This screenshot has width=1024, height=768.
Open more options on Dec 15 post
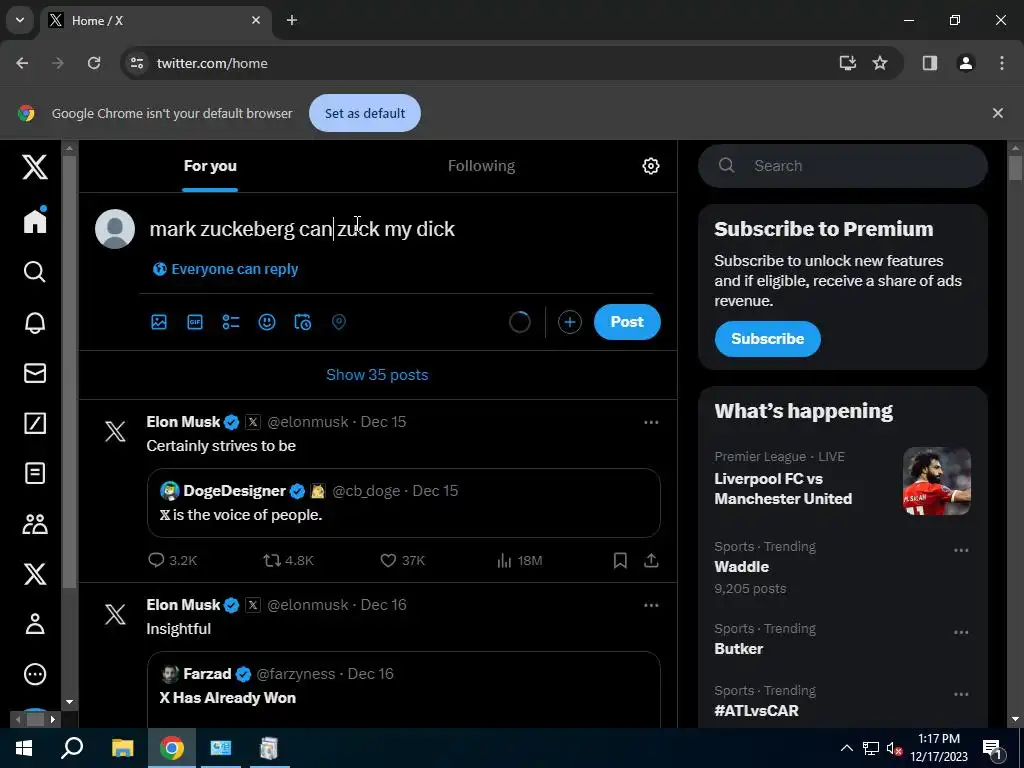[651, 423]
